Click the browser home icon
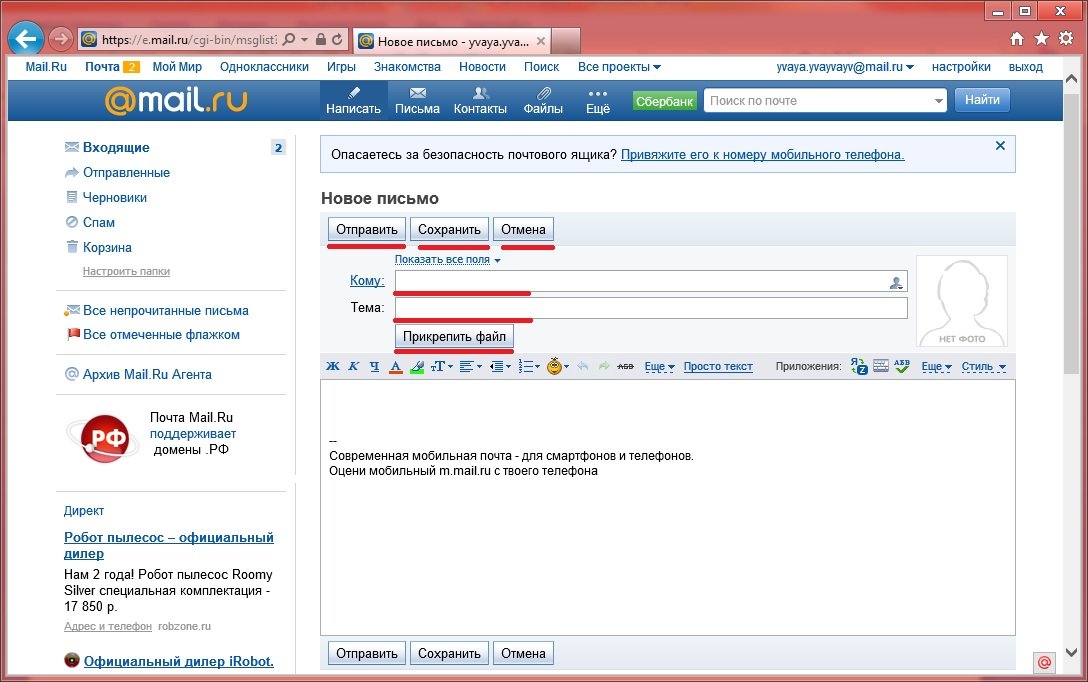The image size is (1088, 682). click(x=1017, y=39)
